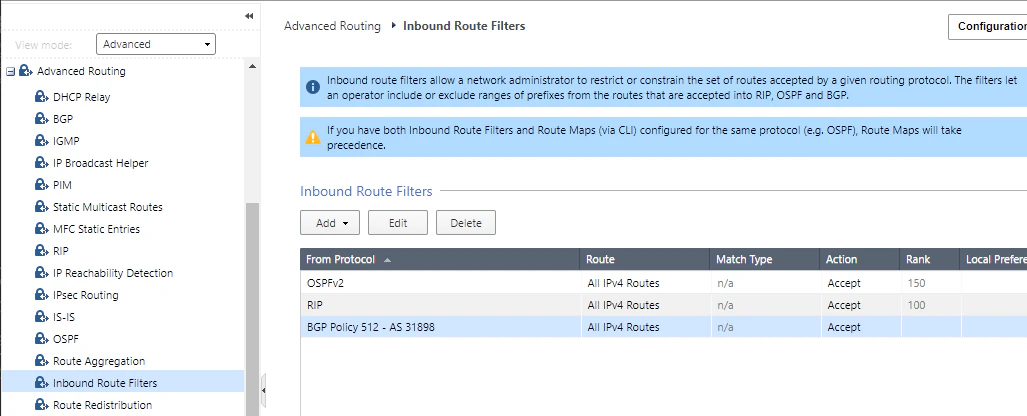Click the Rank value 150
This screenshot has height=416, width=1027.
pos(916,283)
